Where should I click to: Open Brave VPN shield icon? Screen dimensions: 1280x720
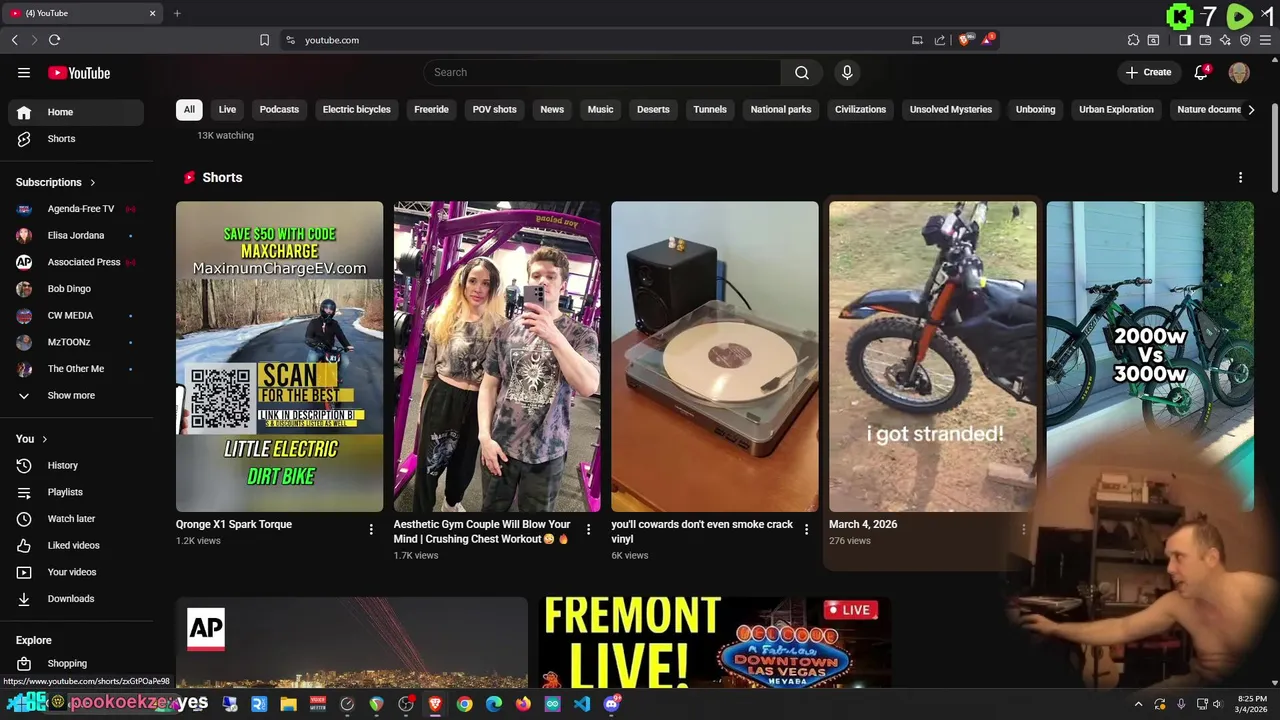[1245, 40]
